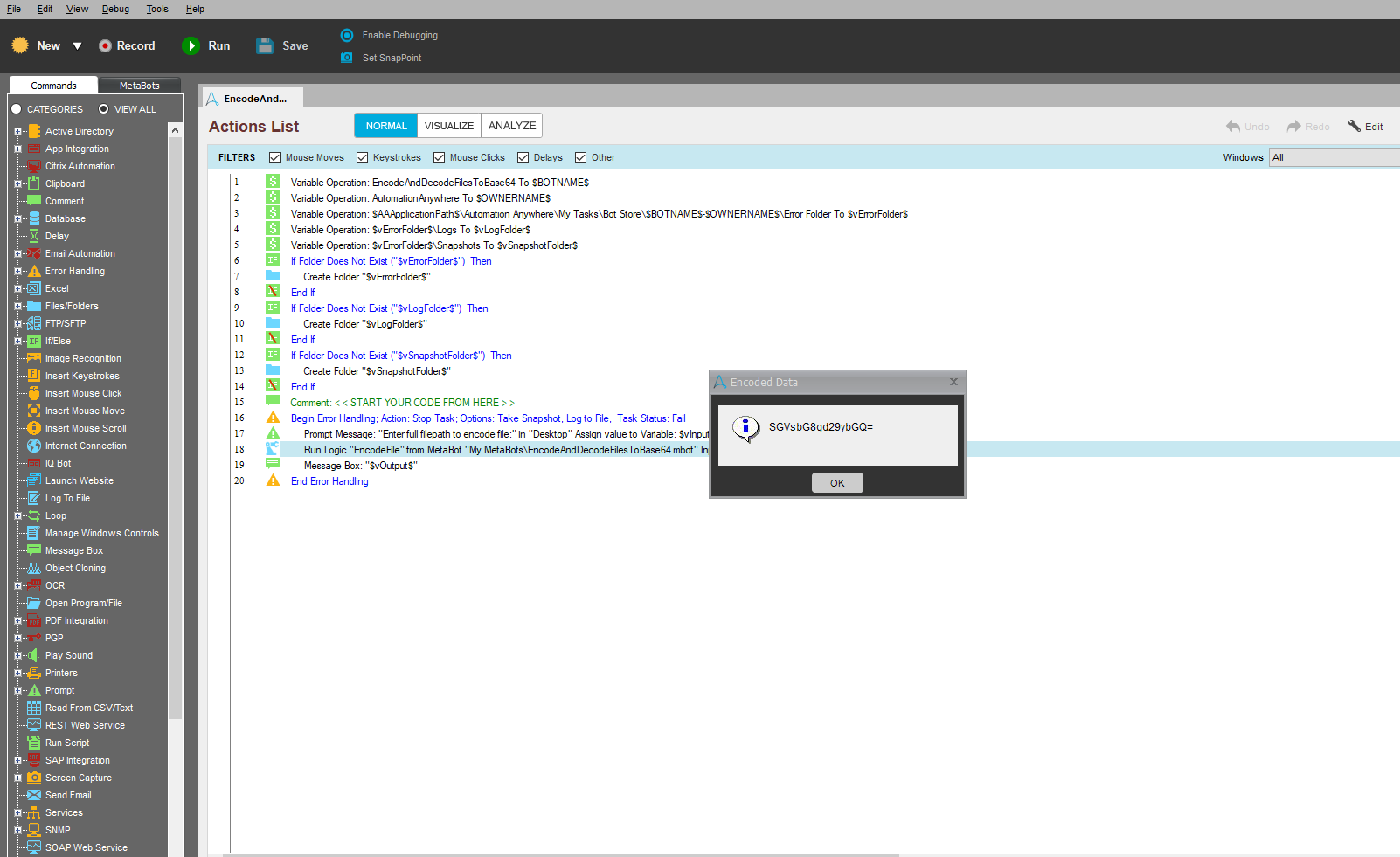Close the Encoded Data dialog
The width and height of the screenshot is (1400, 857).
pos(953,382)
